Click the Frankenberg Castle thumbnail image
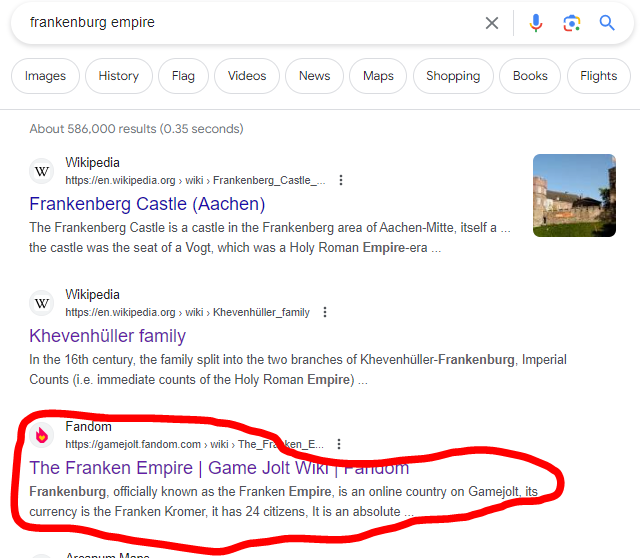The height and width of the screenshot is (558, 640). [574, 195]
